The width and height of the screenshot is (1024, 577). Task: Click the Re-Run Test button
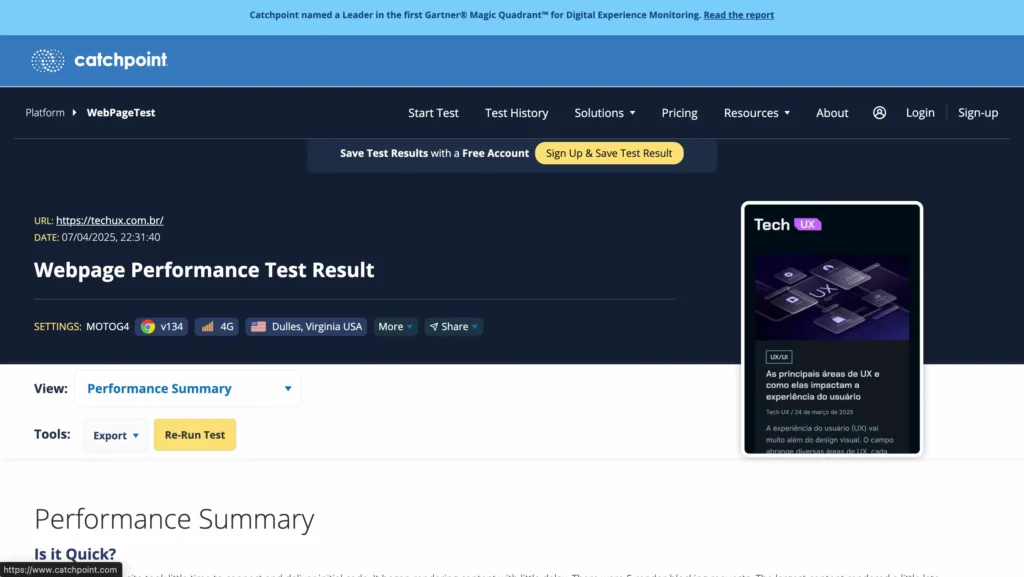point(195,435)
